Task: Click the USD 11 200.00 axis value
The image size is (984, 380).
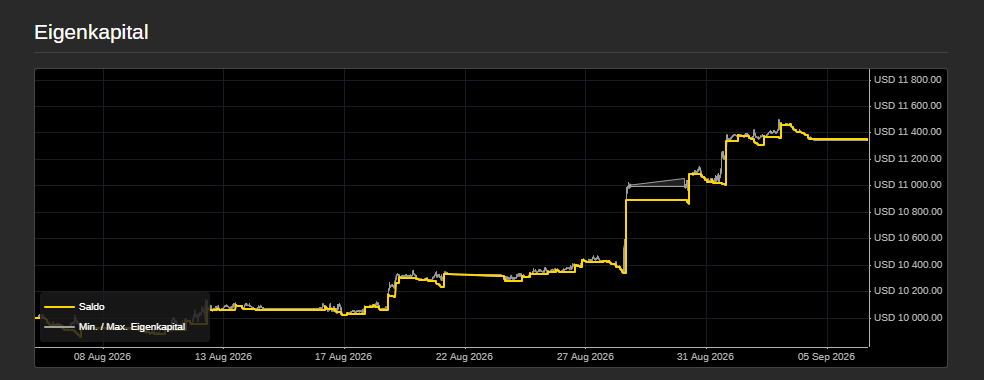Action: [x=908, y=159]
